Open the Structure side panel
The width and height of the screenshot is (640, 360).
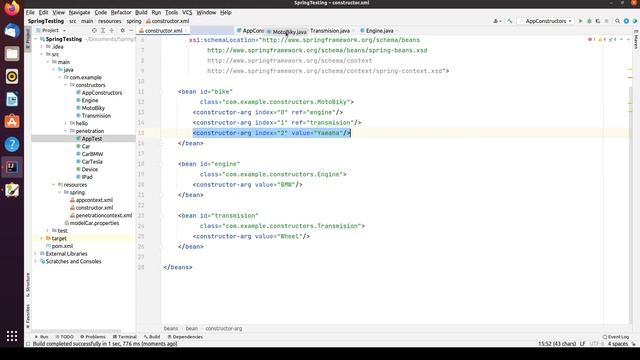[28, 285]
